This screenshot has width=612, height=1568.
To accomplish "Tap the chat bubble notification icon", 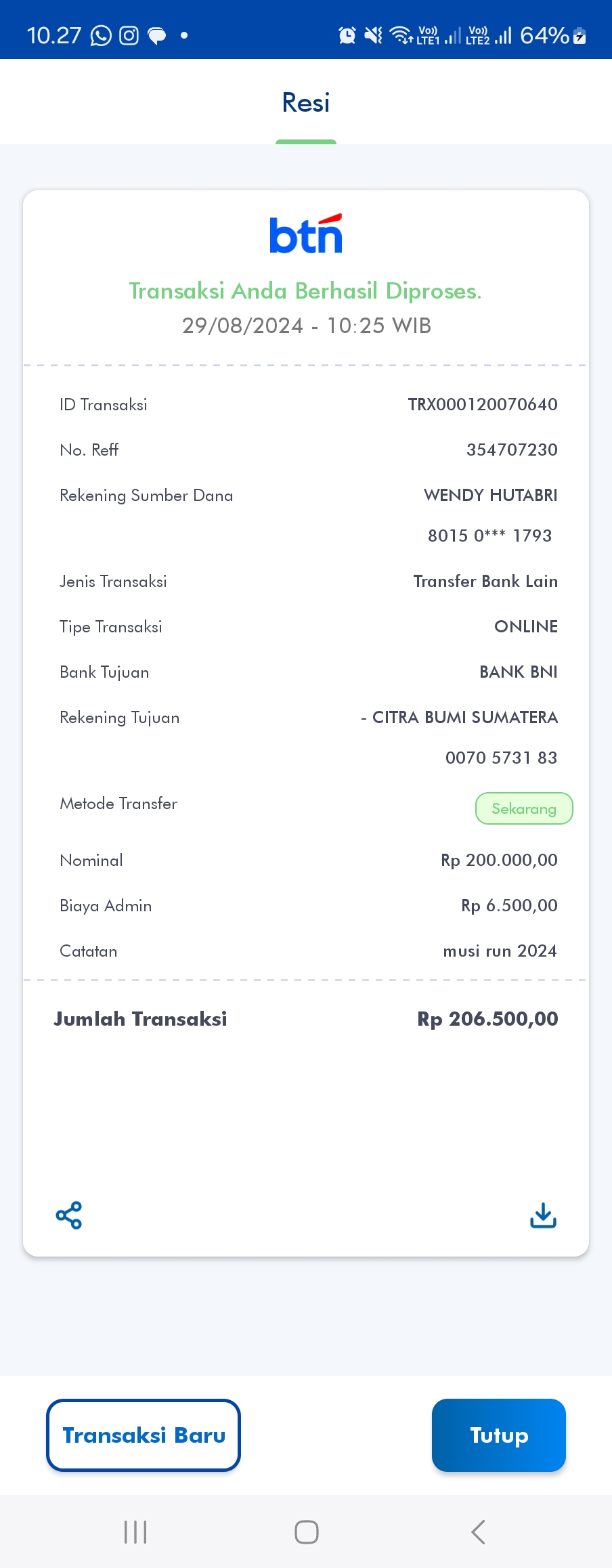I will pyautogui.click(x=157, y=36).
